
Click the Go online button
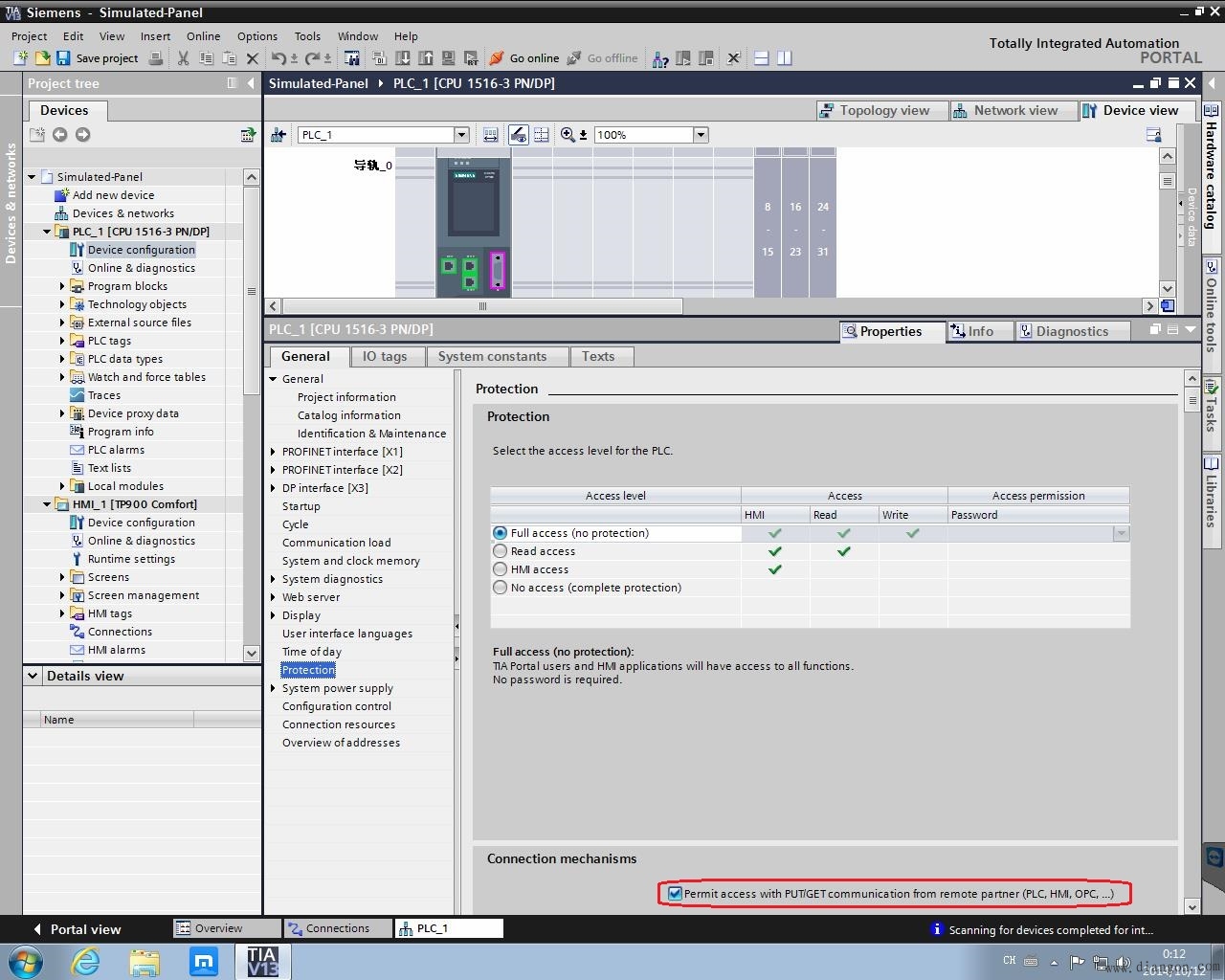pos(523,58)
